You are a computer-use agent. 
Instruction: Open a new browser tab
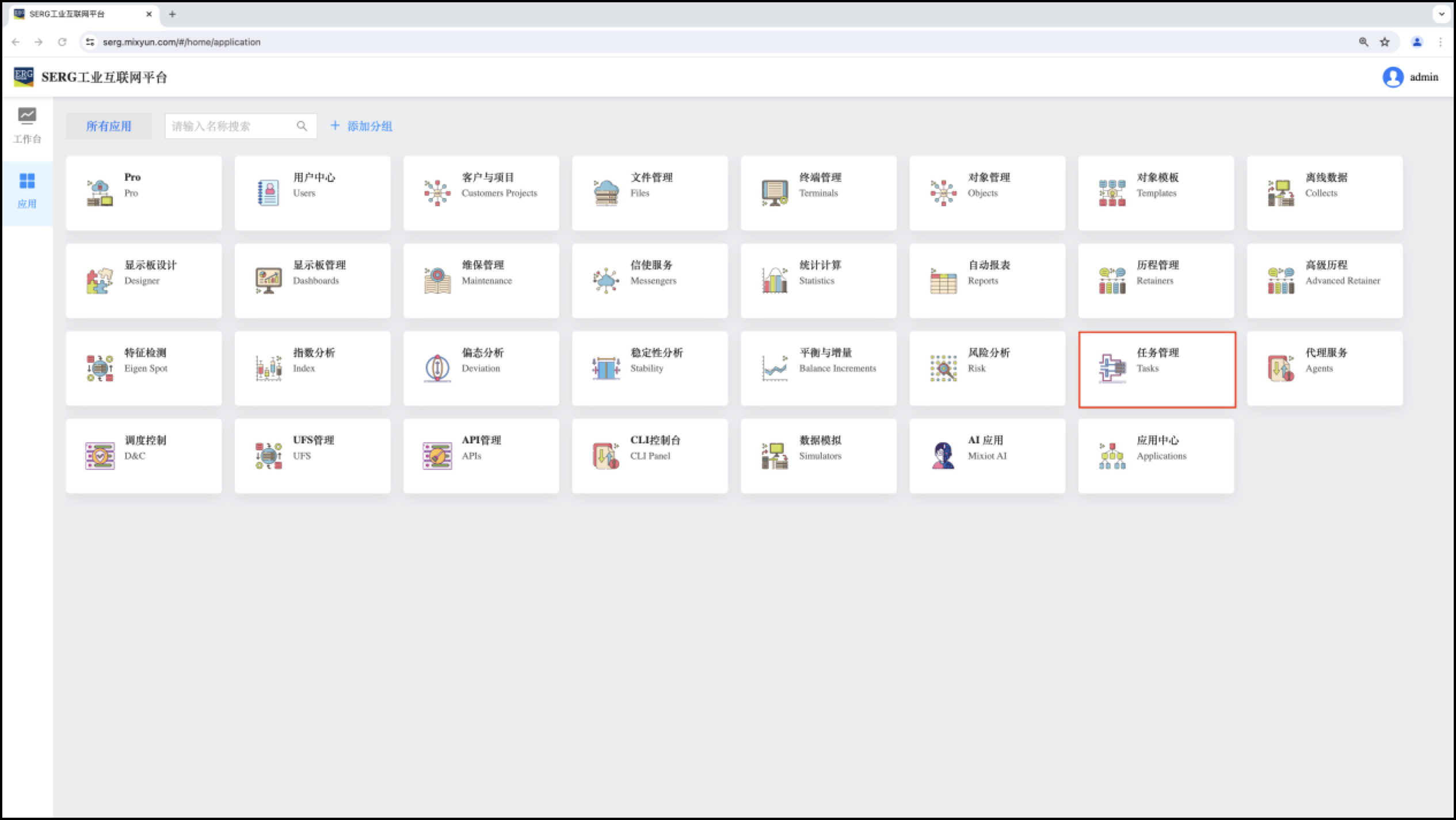(x=172, y=14)
